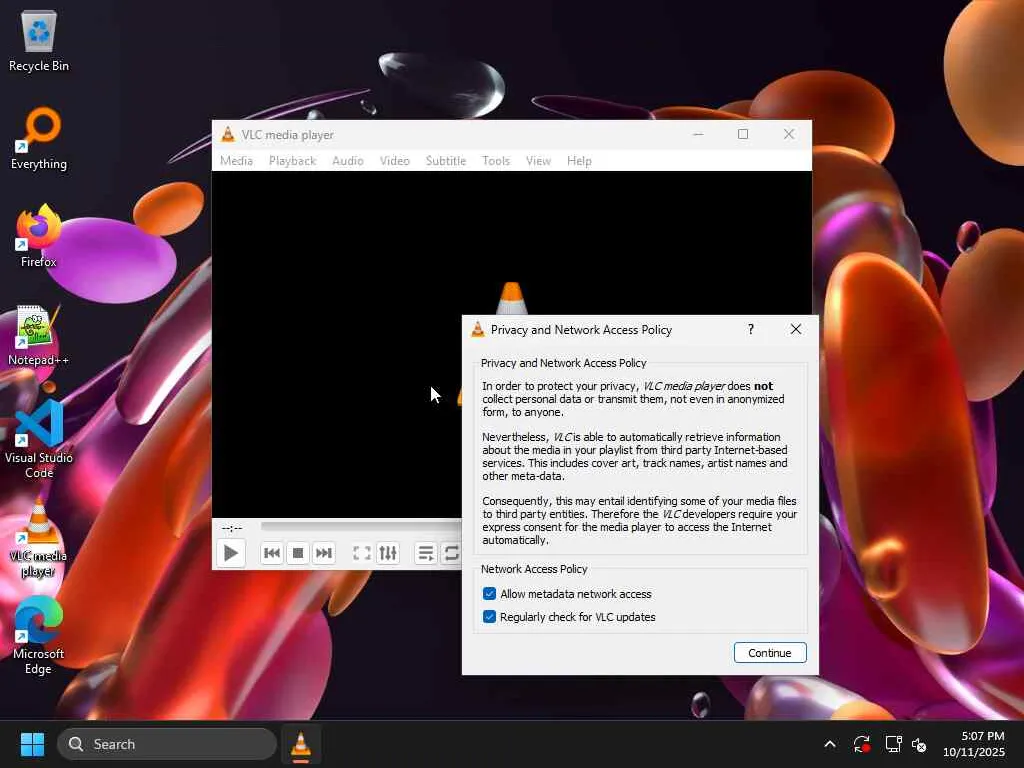This screenshot has height=768, width=1024.
Task: Click the Play button in VLC
Action: coord(231,553)
